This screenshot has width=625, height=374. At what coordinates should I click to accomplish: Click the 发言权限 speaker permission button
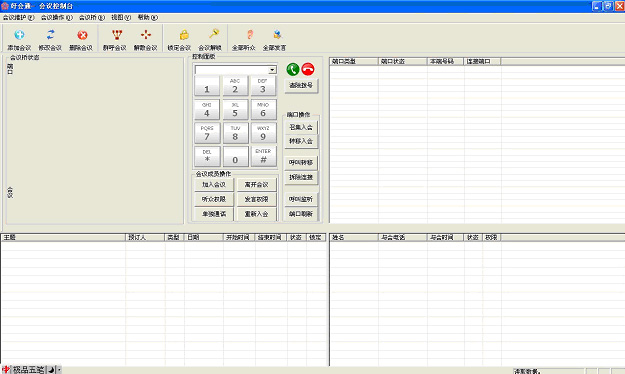click(256, 199)
